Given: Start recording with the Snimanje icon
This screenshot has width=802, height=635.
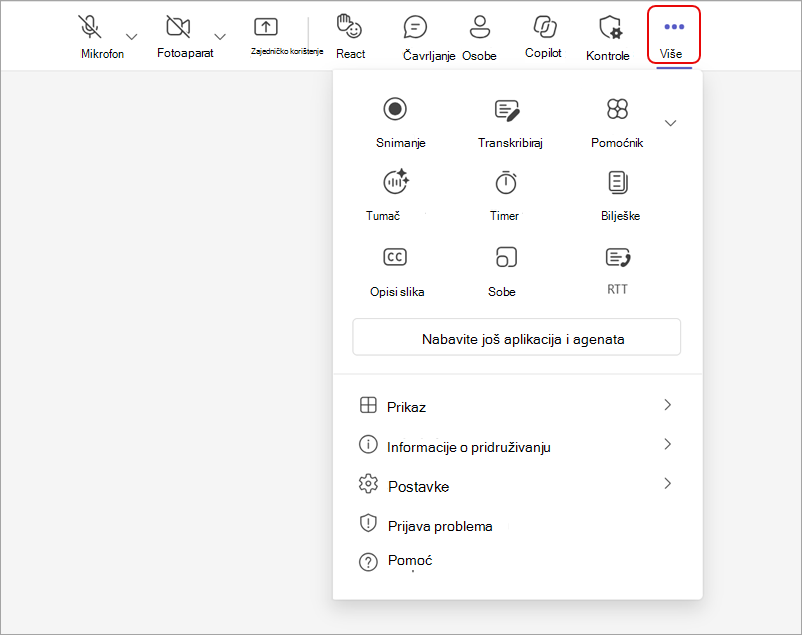Looking at the screenshot, I should tap(395, 109).
